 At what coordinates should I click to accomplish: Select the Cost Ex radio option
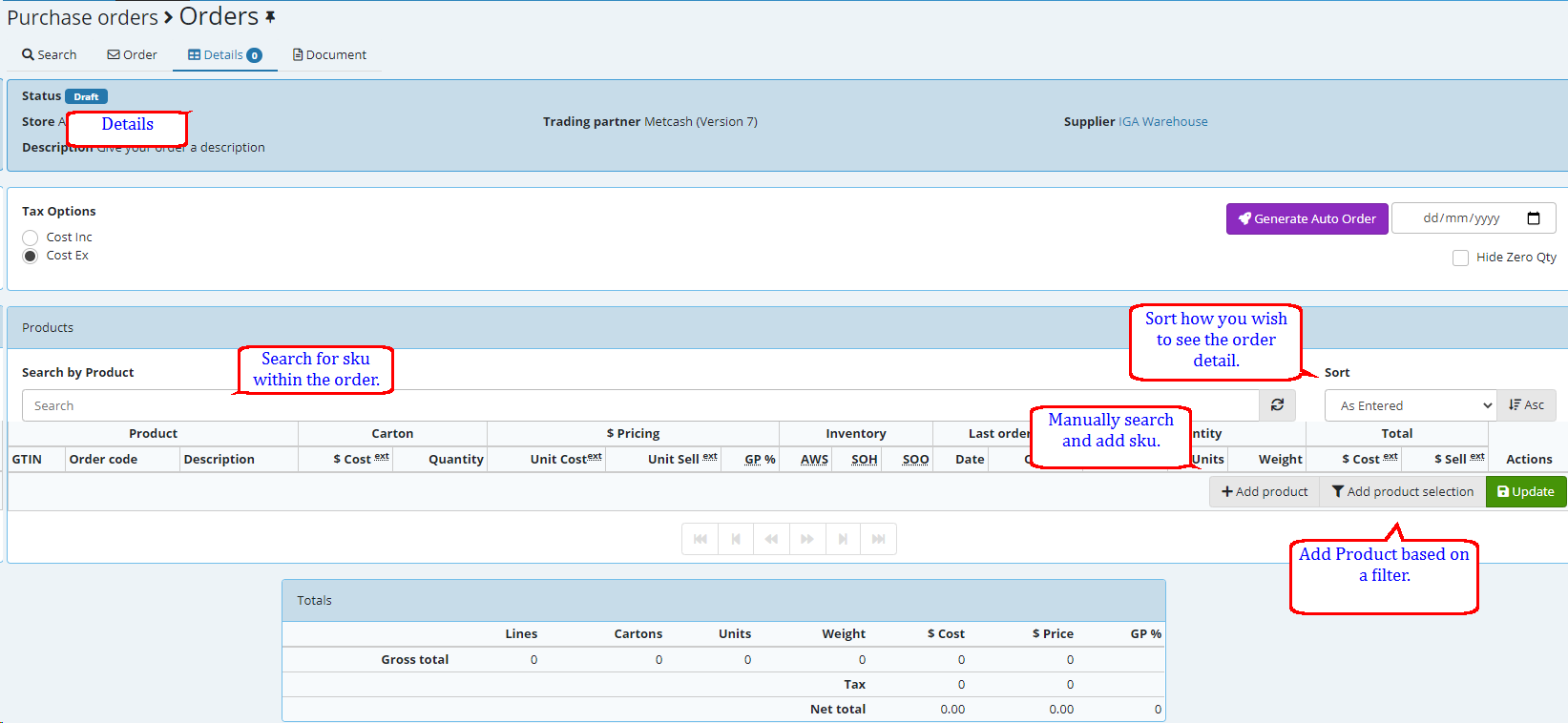(31, 256)
